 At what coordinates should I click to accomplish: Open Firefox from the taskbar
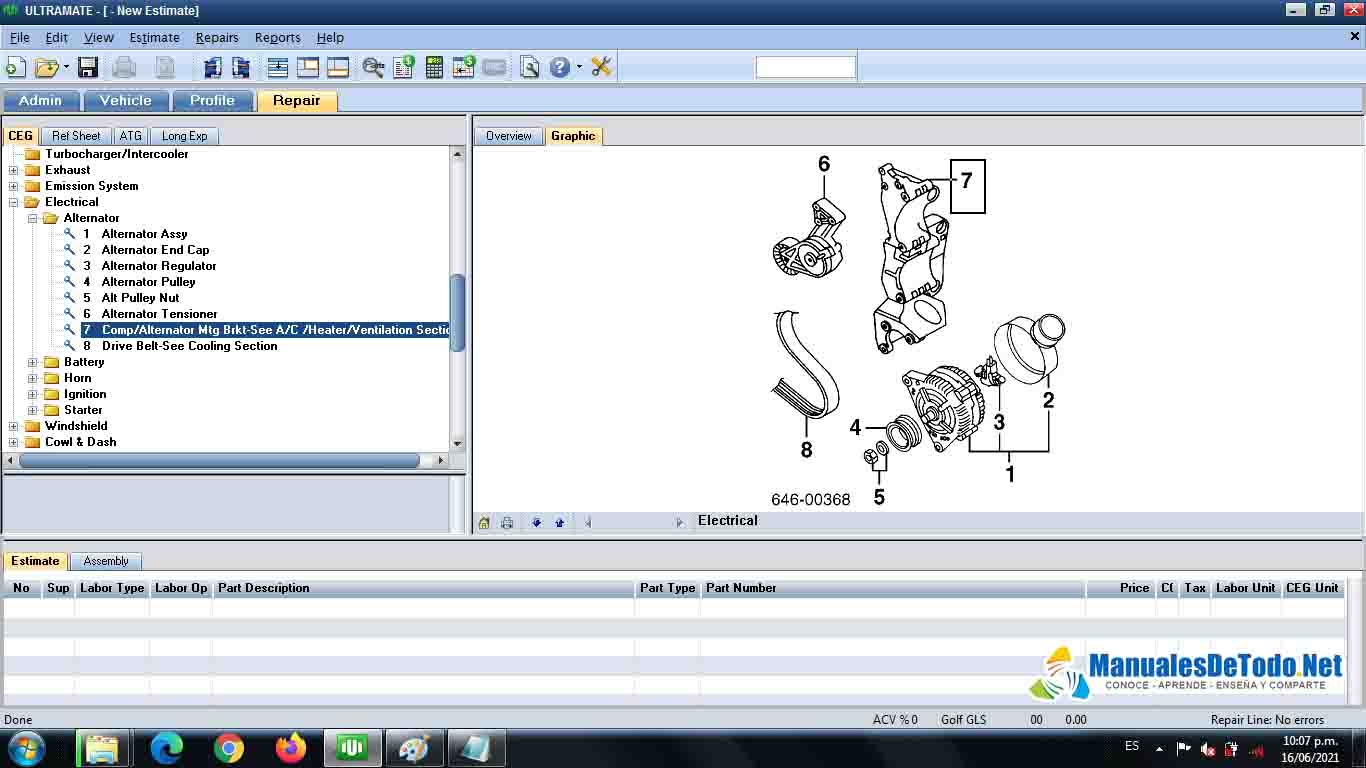click(x=291, y=747)
